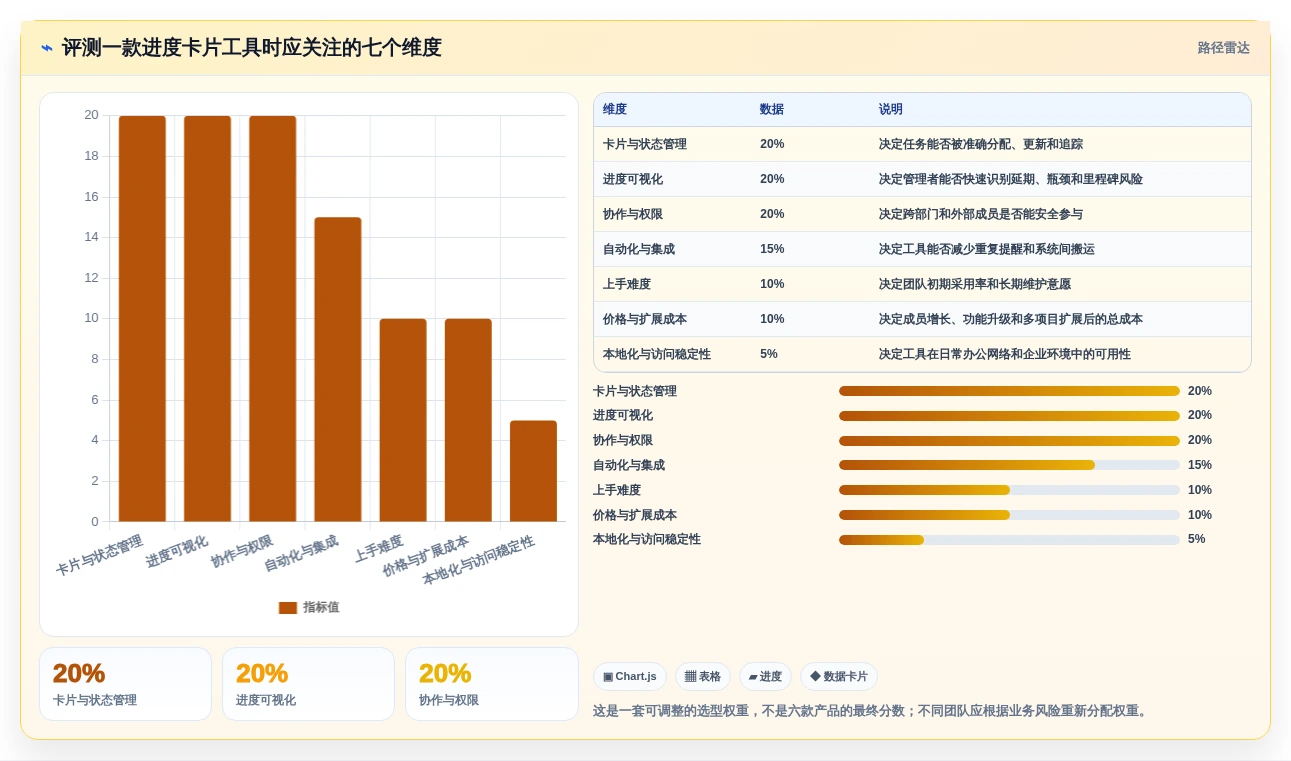1291x761 pixels.
Task: Click the Chart.js tag chip
Action: click(x=630, y=677)
